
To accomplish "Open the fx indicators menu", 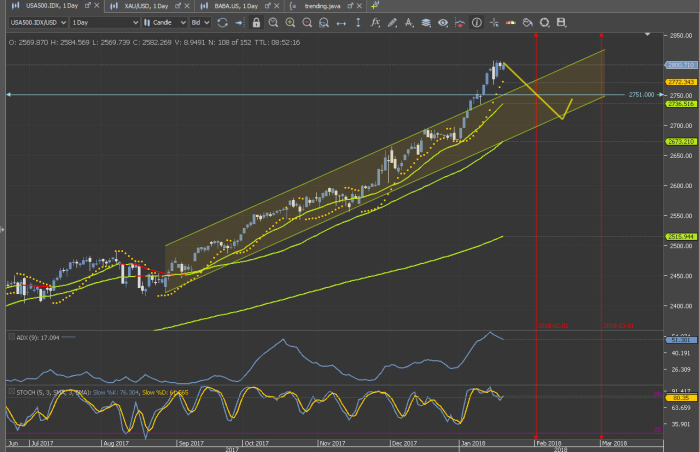I will [375, 22].
